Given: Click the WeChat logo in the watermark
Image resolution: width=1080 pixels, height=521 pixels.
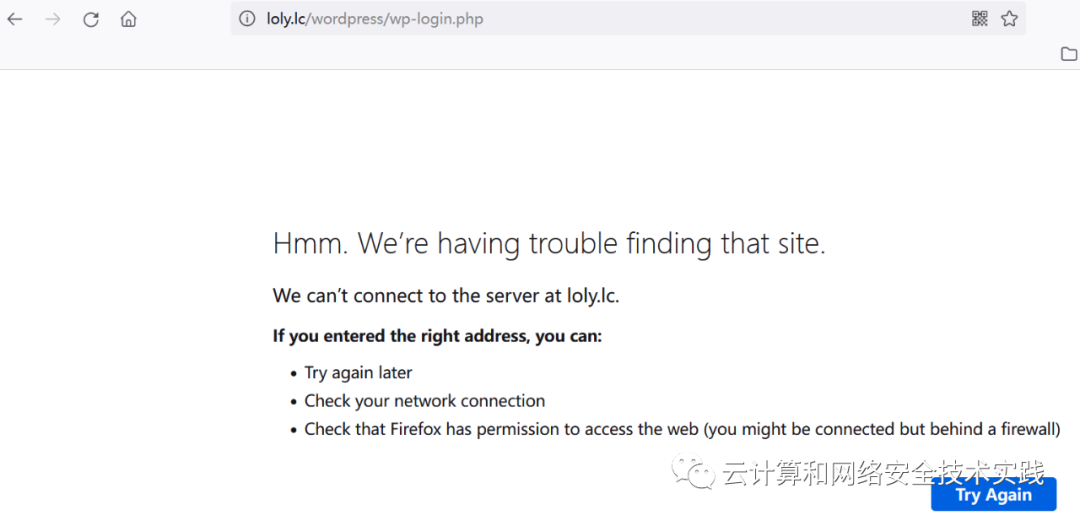Looking at the screenshot, I should [694, 472].
